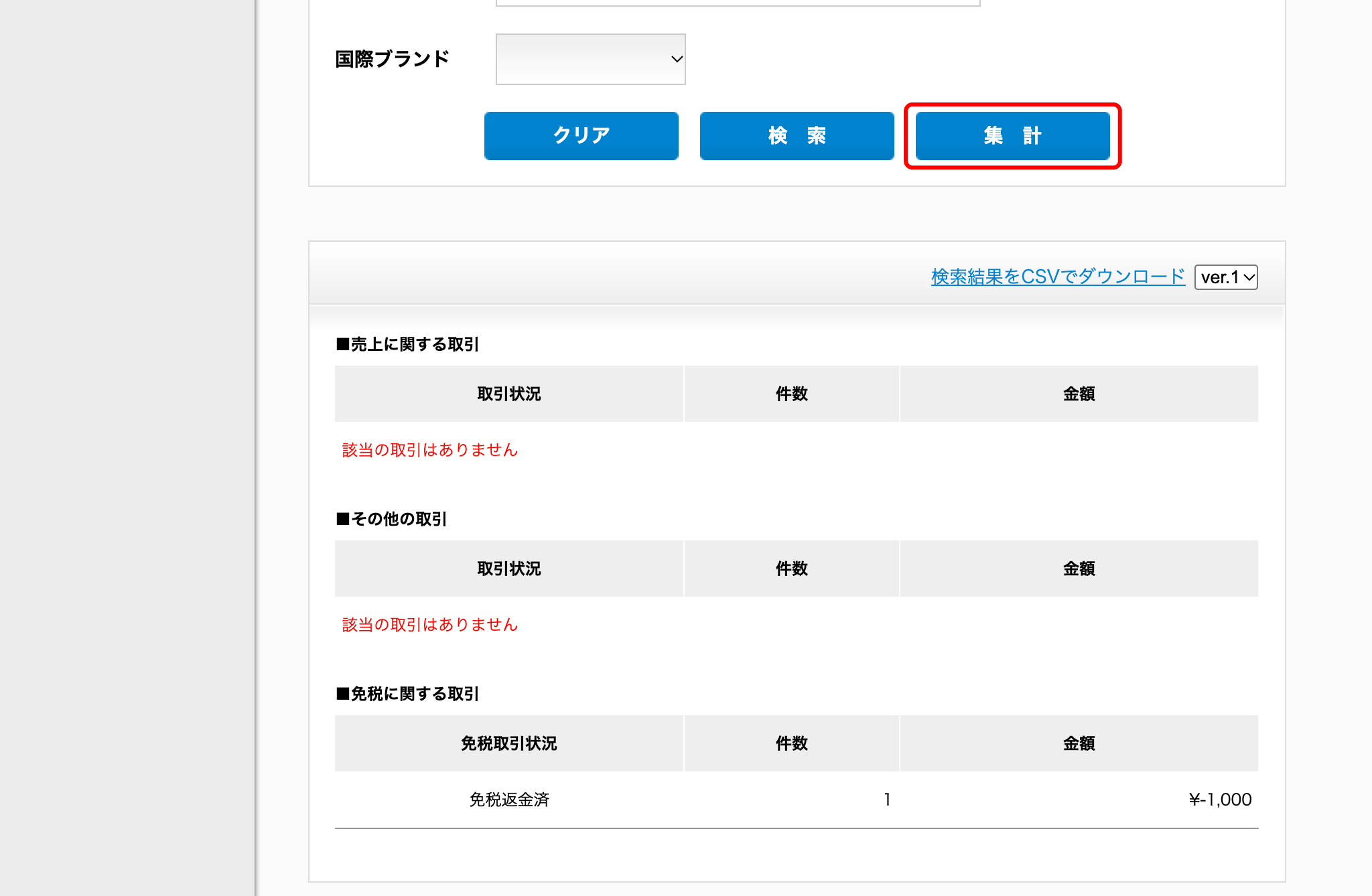Click the ¥-1,000 amount cell
The height and width of the screenshot is (896, 1372).
coord(1220,800)
